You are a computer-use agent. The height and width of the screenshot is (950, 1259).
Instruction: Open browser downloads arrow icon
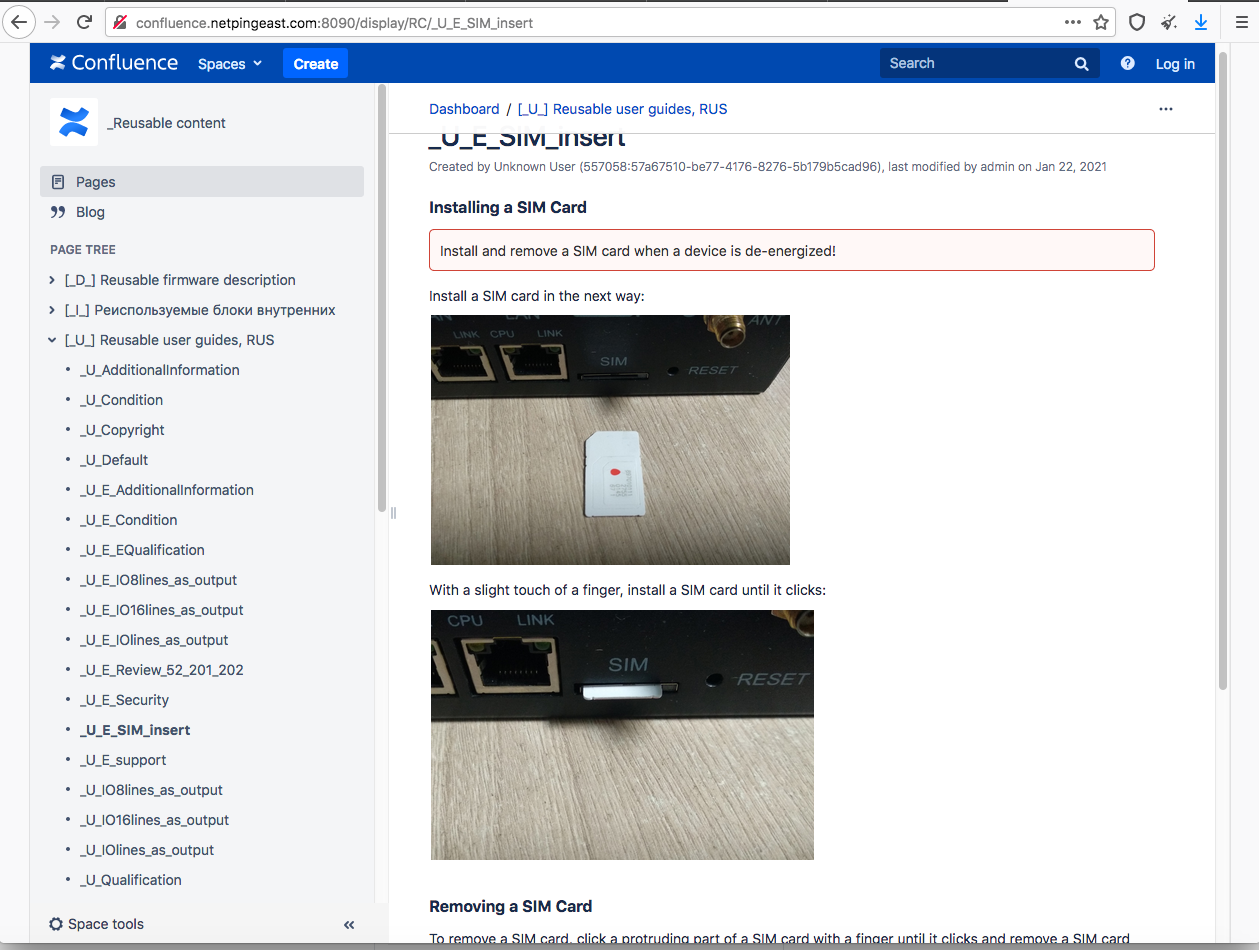1201,22
